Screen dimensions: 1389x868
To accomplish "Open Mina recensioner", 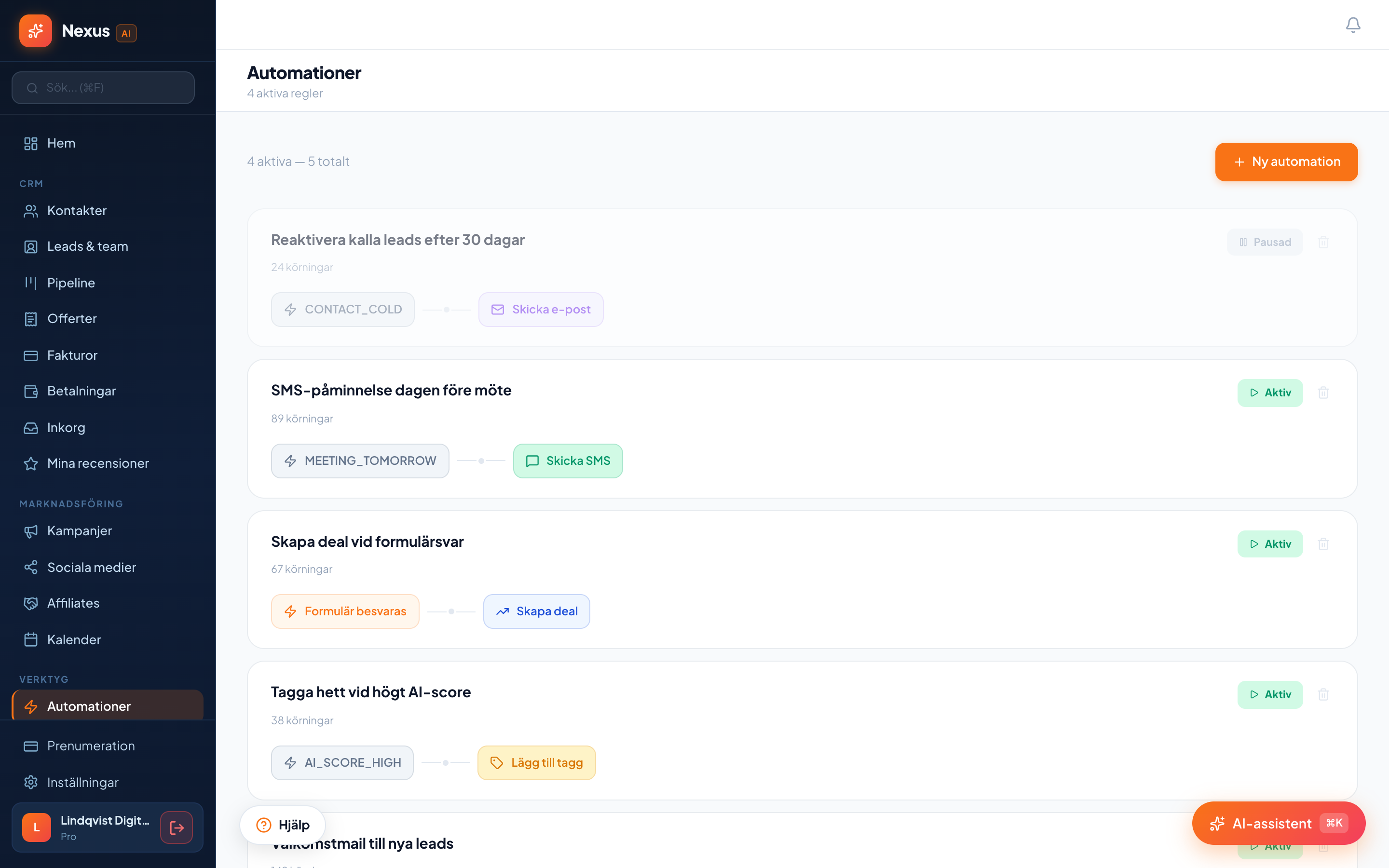I will pyautogui.click(x=108, y=463).
